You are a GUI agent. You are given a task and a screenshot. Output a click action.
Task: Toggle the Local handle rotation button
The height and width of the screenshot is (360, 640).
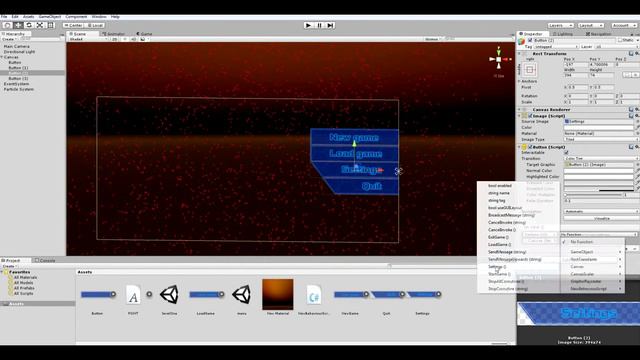tap(95, 25)
